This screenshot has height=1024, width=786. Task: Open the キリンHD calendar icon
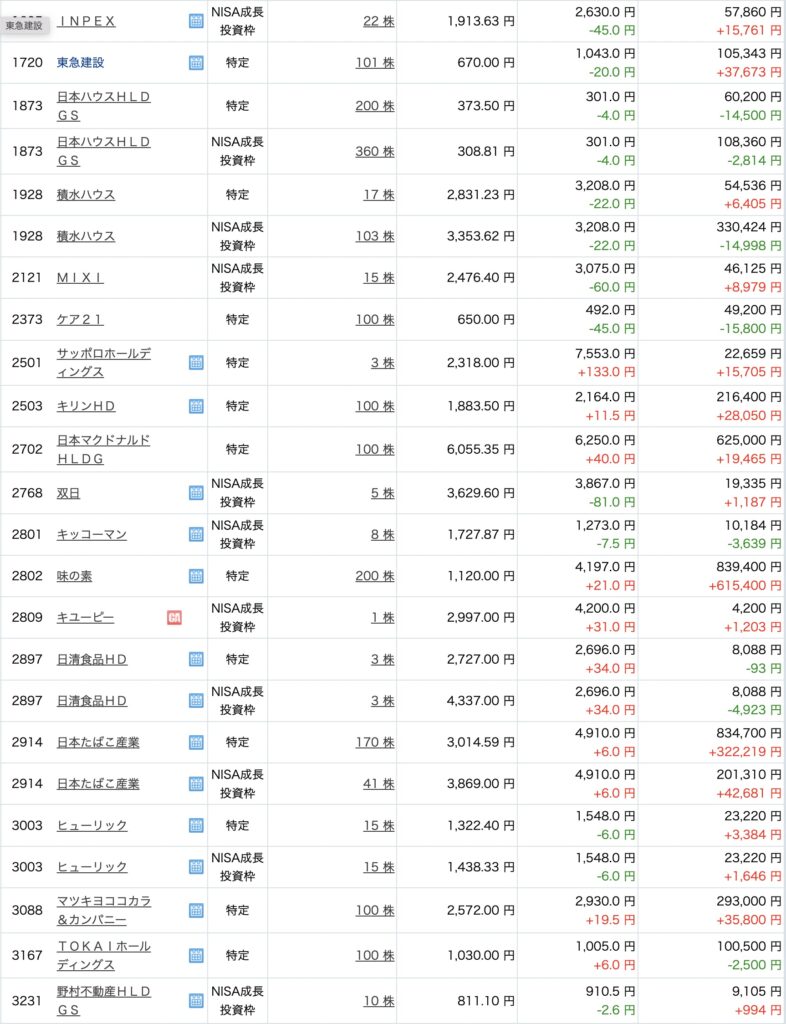click(195, 407)
